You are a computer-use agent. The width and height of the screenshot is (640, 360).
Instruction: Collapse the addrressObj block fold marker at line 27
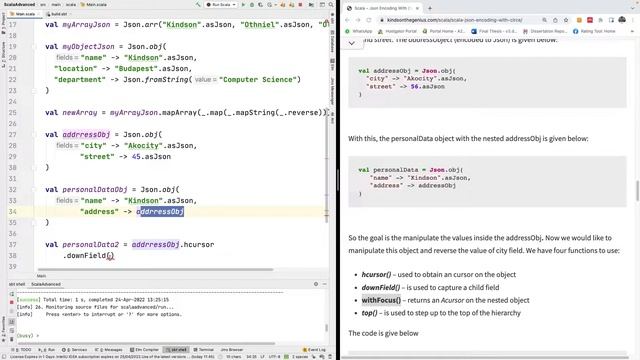(x=35, y=135)
